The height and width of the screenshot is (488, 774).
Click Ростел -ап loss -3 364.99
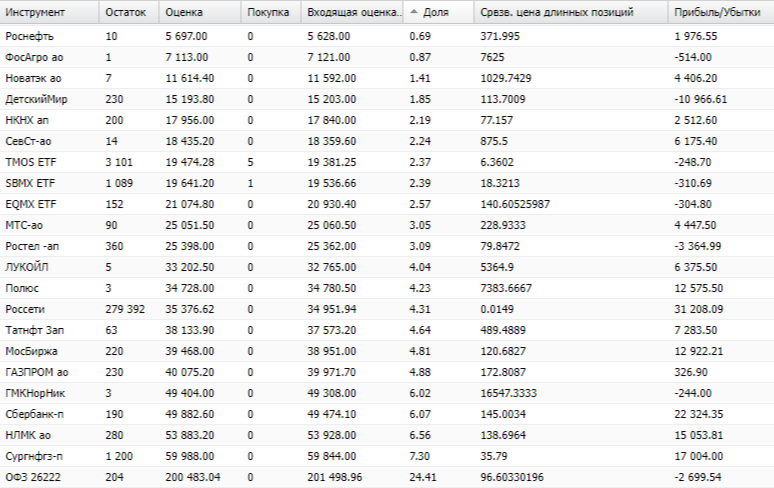(x=697, y=246)
